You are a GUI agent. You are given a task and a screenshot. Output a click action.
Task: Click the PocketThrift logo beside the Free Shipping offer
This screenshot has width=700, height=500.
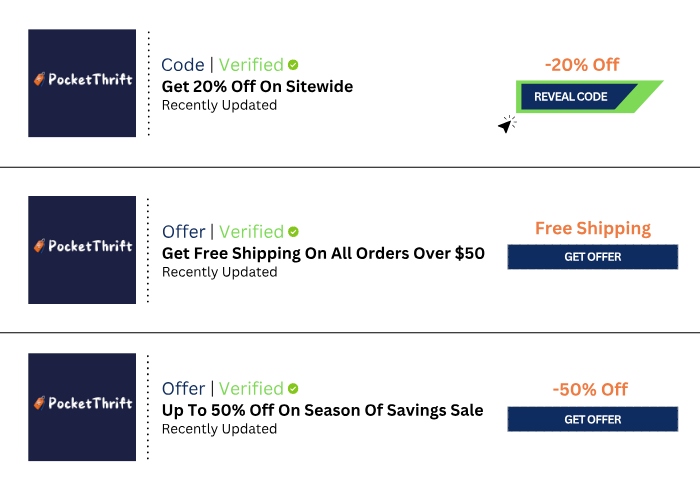coord(82,249)
